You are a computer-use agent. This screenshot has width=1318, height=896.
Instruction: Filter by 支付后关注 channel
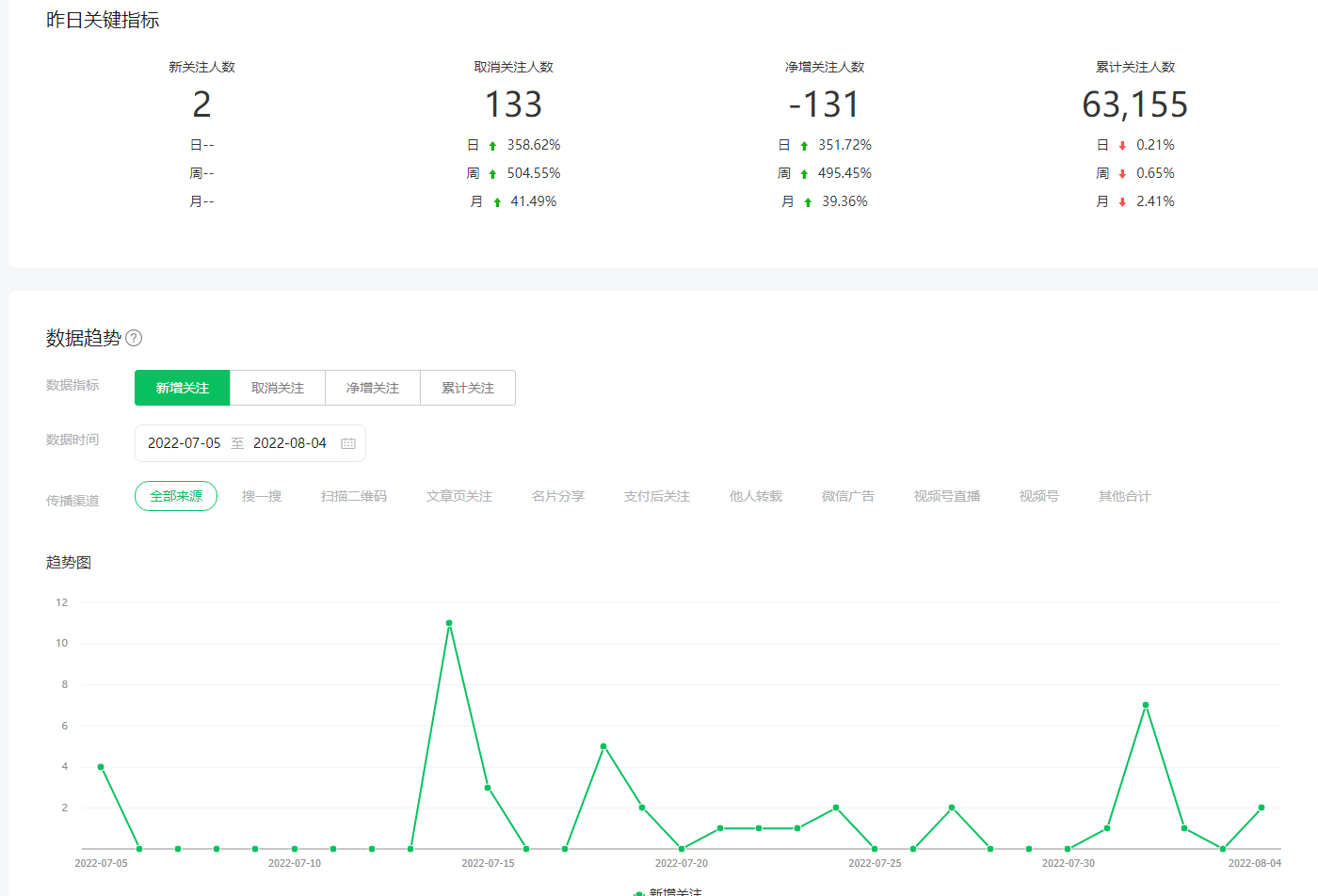(657, 496)
